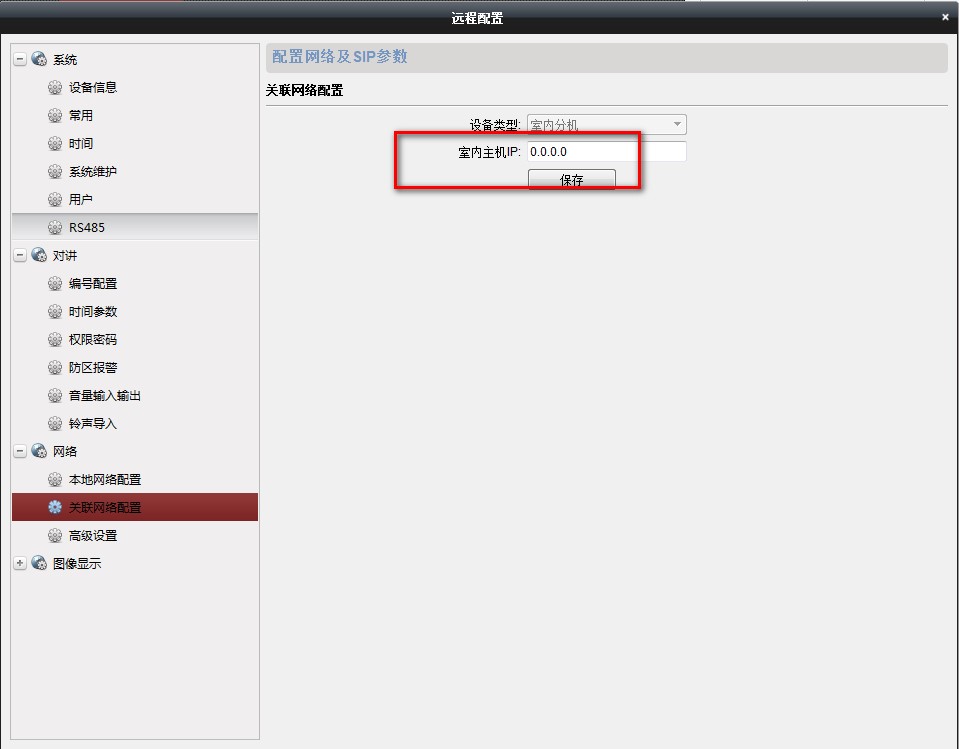
Task: Click the gear icon beside 设备信息
Action: [x=55, y=88]
